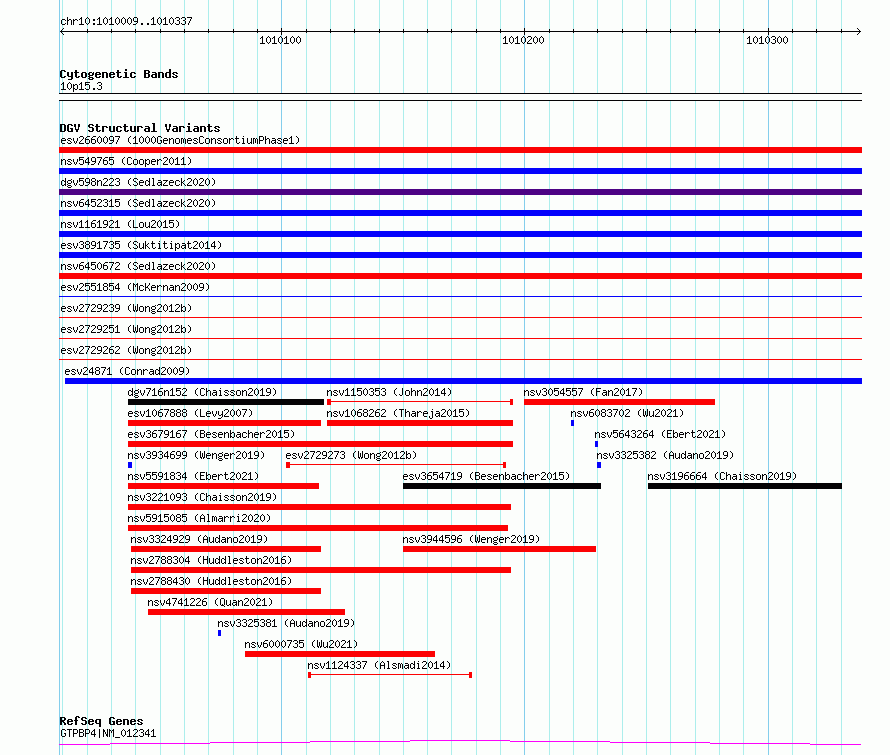The image size is (890, 755).
Task: Select nsv1124337 Alsmadi2014 label
Action: point(379,665)
